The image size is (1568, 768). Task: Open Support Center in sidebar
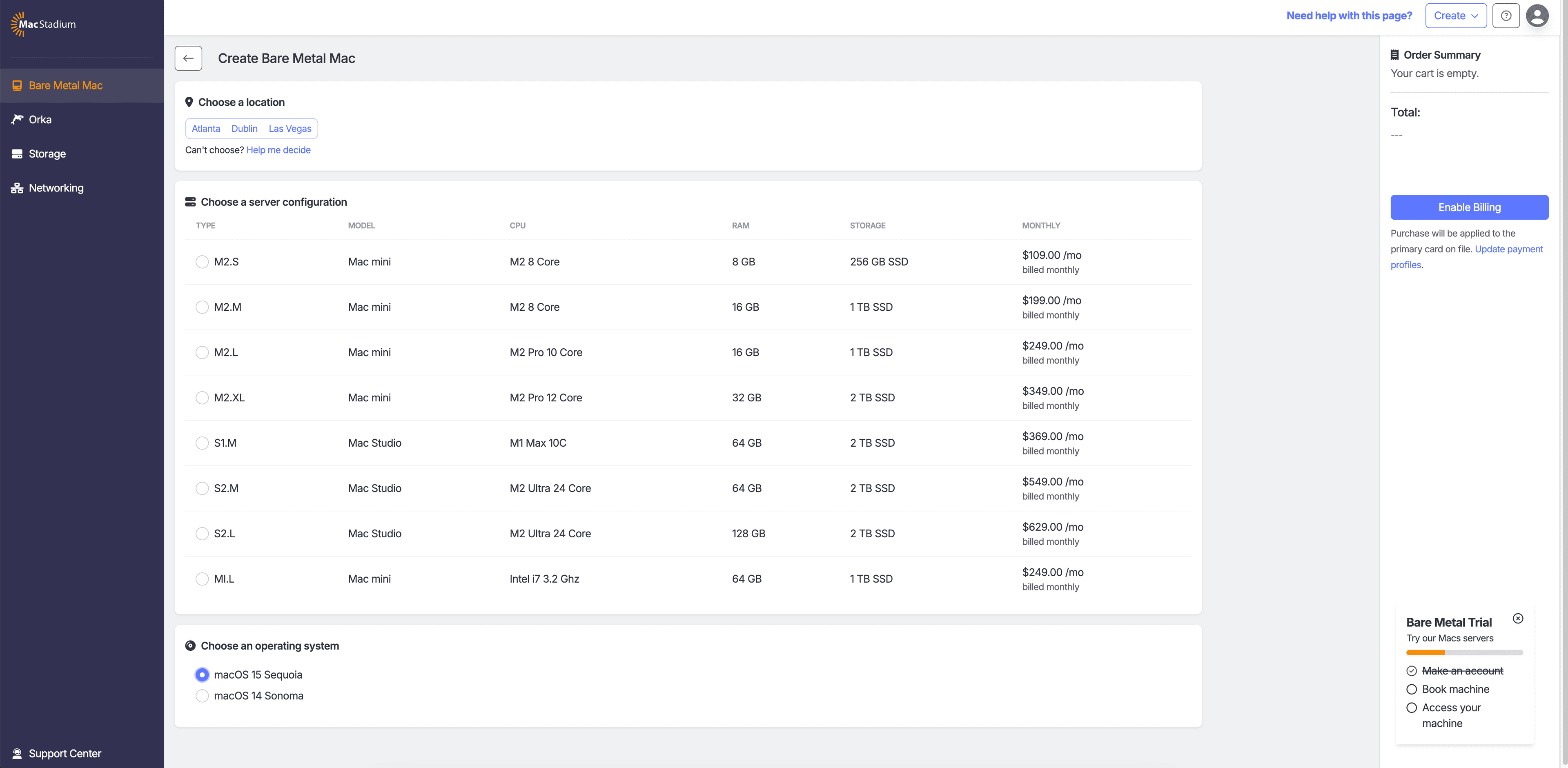65,753
